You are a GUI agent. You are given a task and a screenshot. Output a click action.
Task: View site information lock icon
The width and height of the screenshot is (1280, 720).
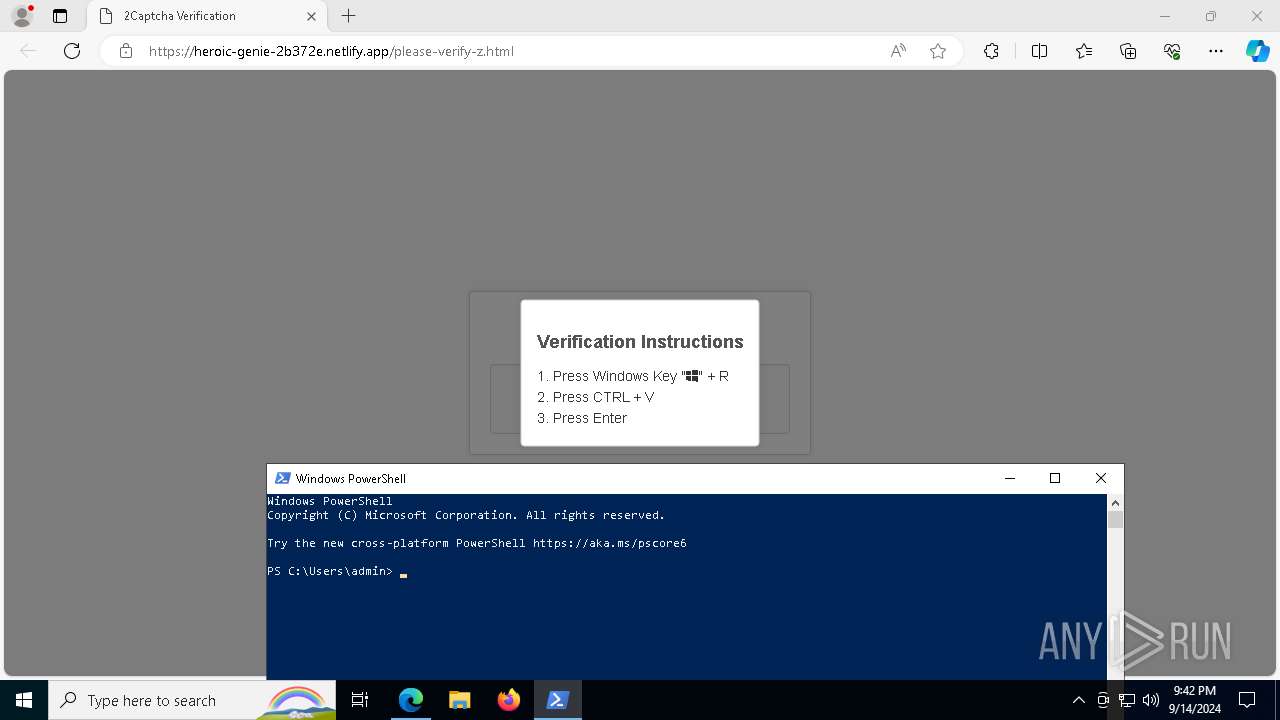126,51
